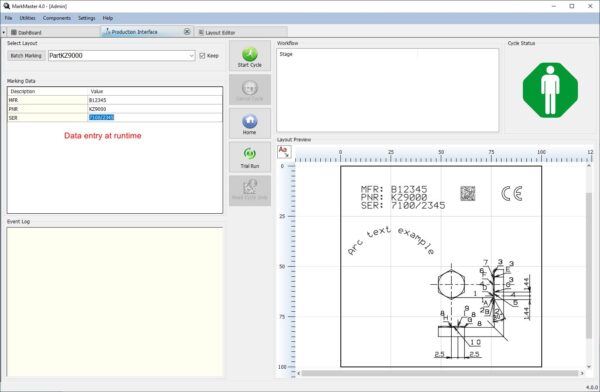Open the Components menu

coord(57,18)
